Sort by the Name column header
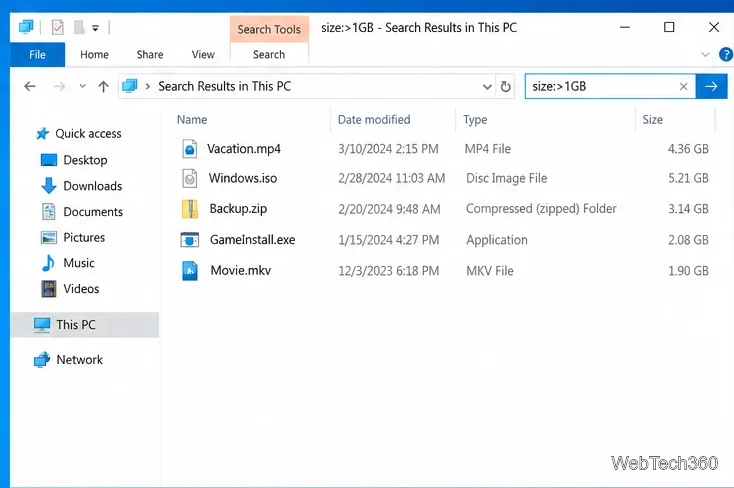 coord(192,119)
